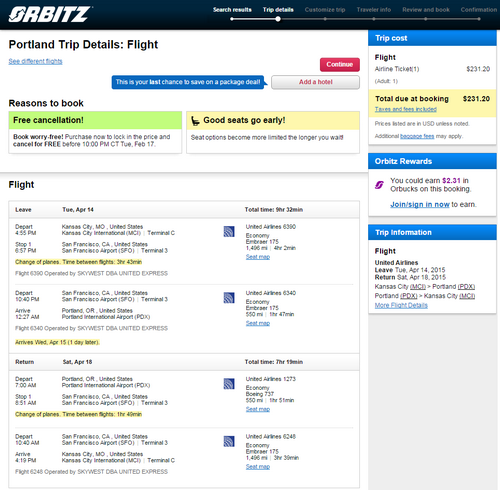The image size is (500, 490).
Task: Open the See different flights link
Action: (x=35, y=61)
